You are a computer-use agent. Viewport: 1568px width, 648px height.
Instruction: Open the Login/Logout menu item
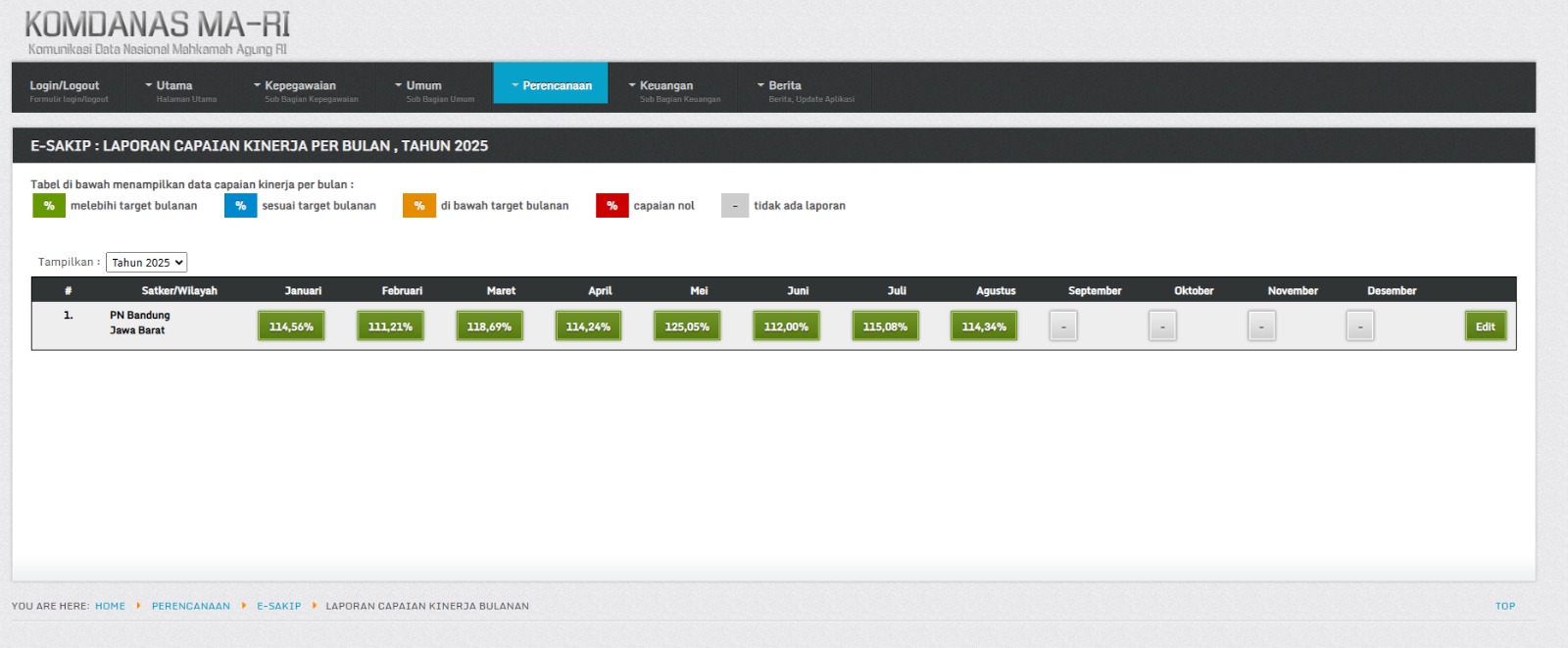coord(65,86)
